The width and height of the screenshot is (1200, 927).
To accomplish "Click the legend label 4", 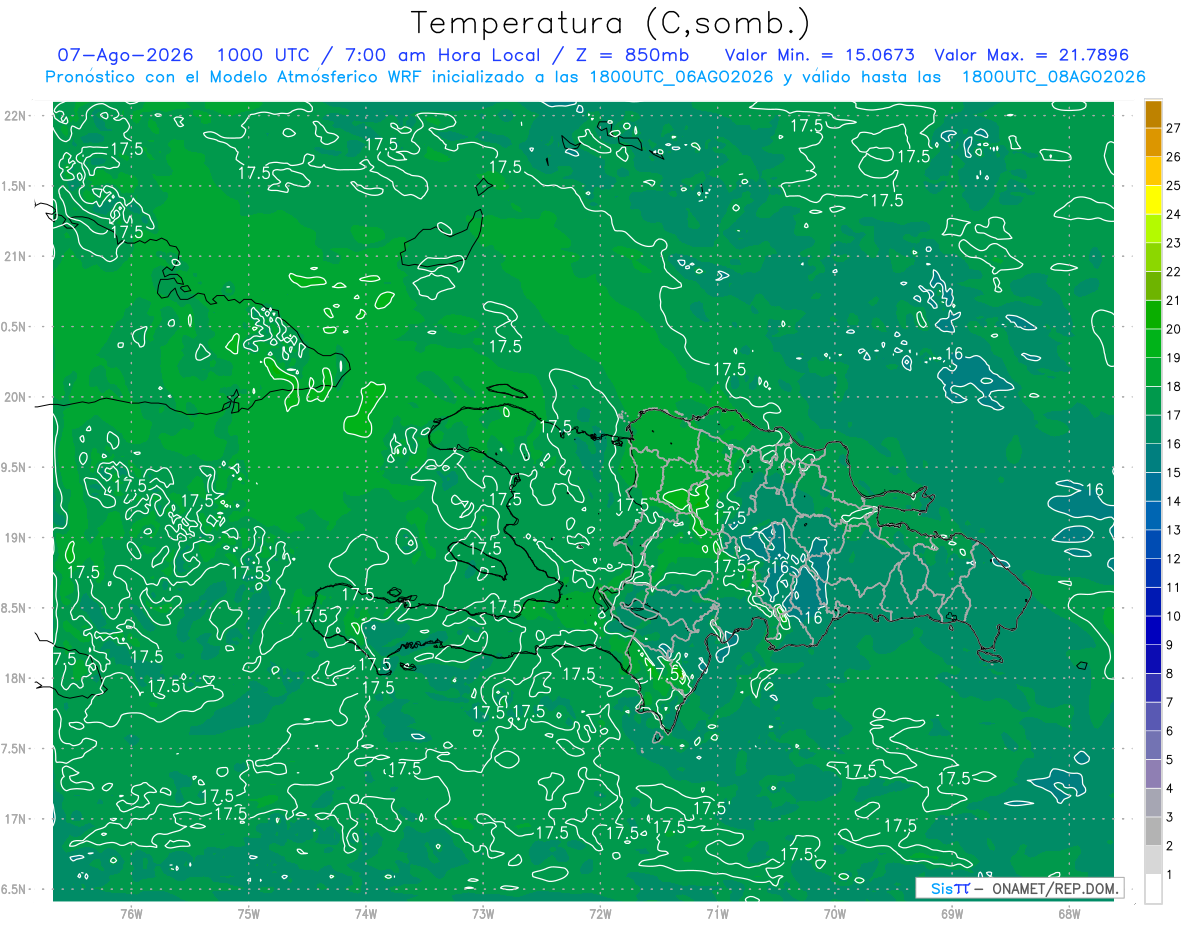I will [x=1169, y=789].
